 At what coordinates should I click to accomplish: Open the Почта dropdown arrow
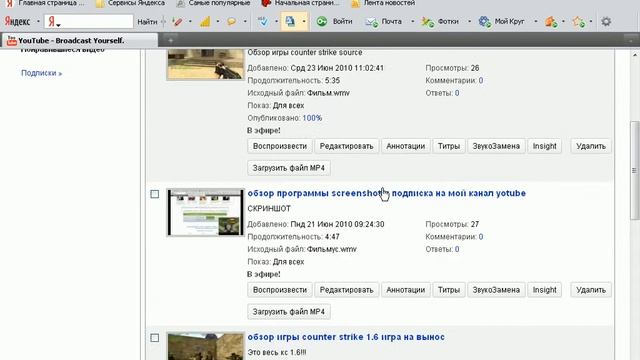[412, 21]
